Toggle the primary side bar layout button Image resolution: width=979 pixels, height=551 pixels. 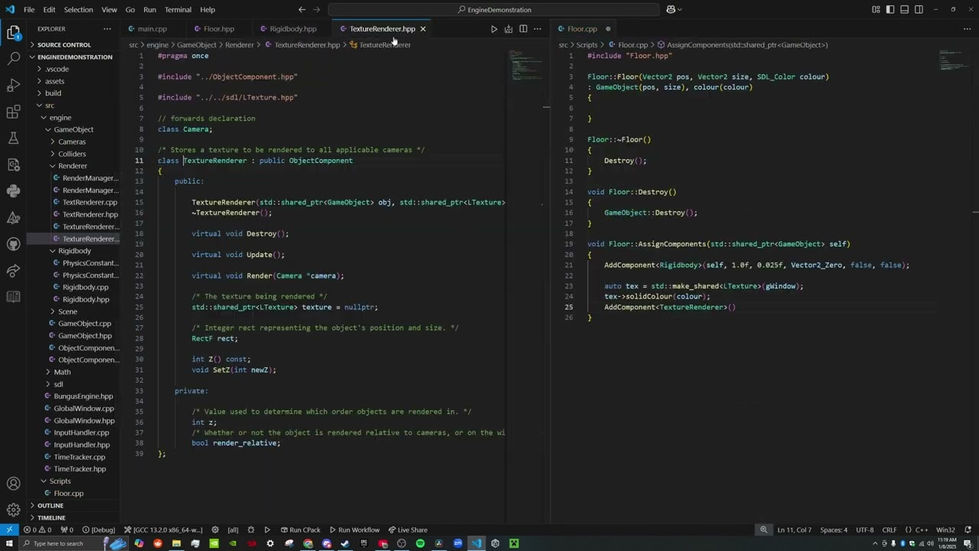890,9
